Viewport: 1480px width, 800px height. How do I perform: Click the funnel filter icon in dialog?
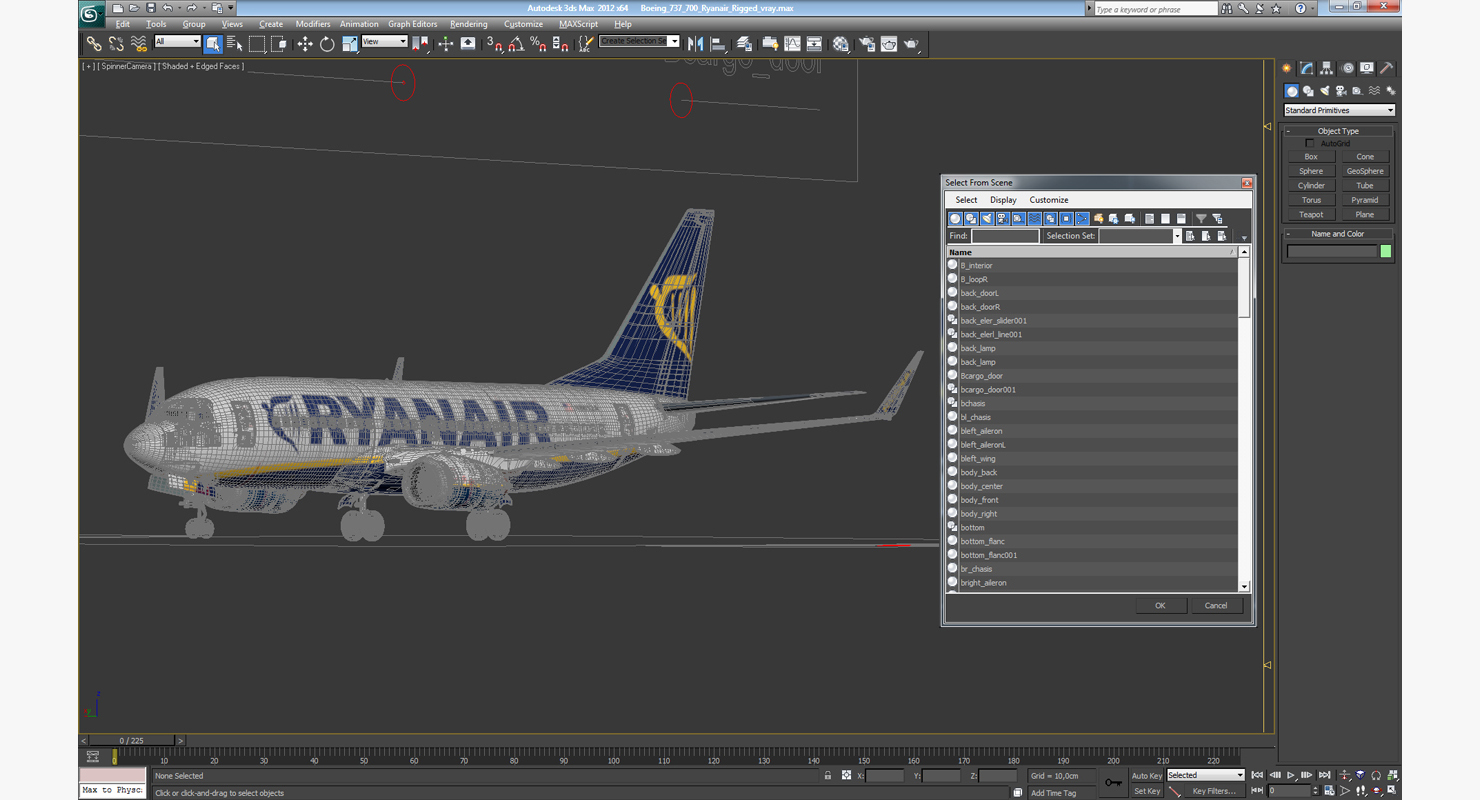tap(1201, 219)
